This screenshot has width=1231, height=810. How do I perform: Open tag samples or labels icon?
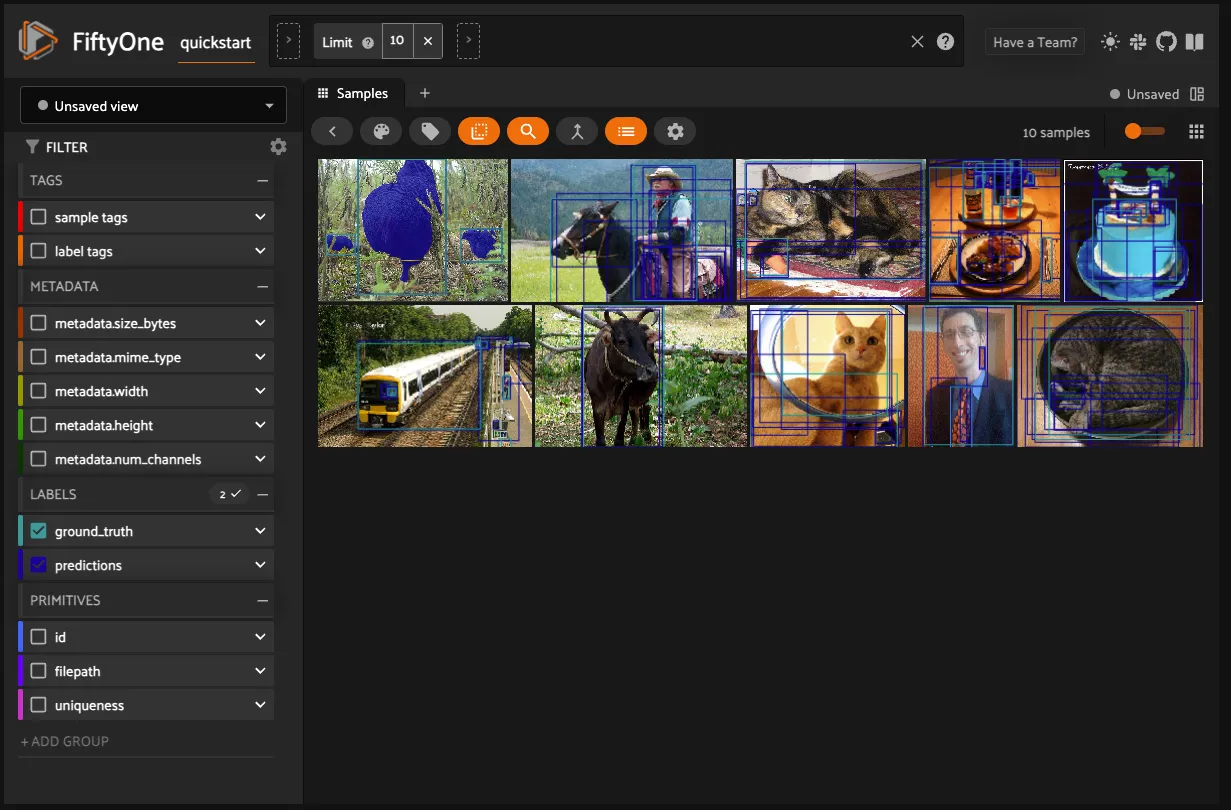[430, 131]
